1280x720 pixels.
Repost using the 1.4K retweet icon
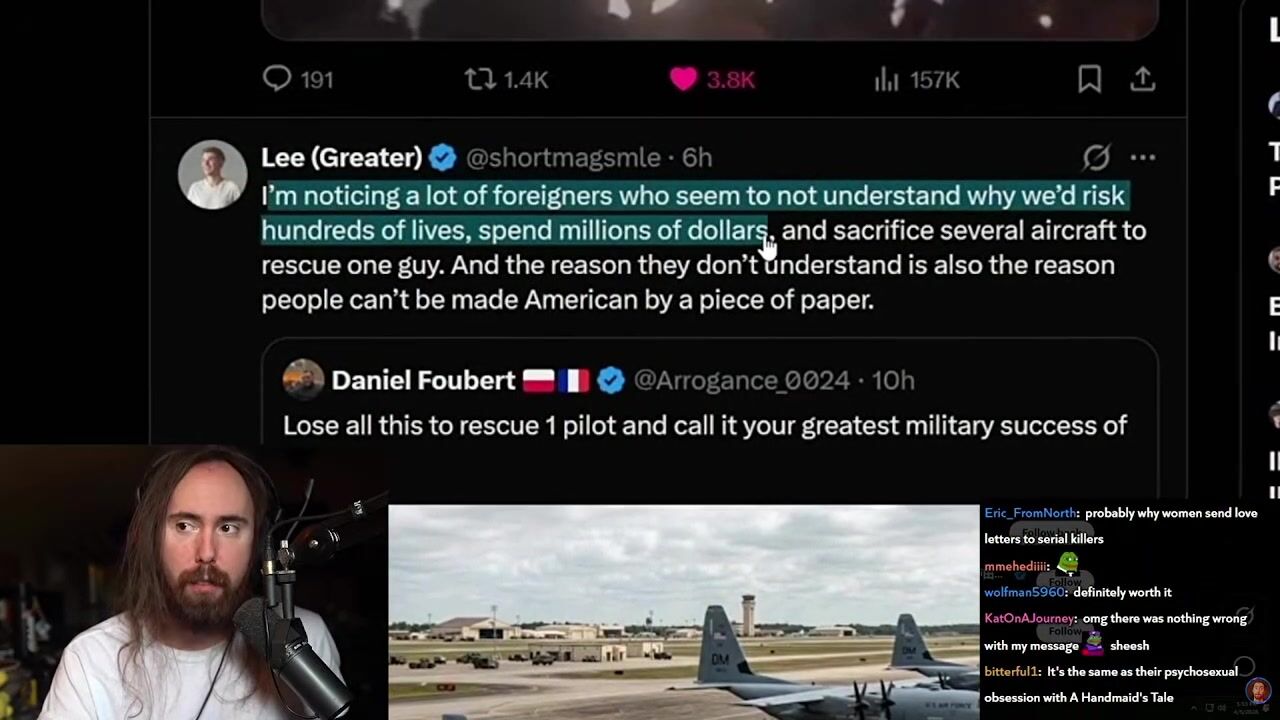coord(480,79)
